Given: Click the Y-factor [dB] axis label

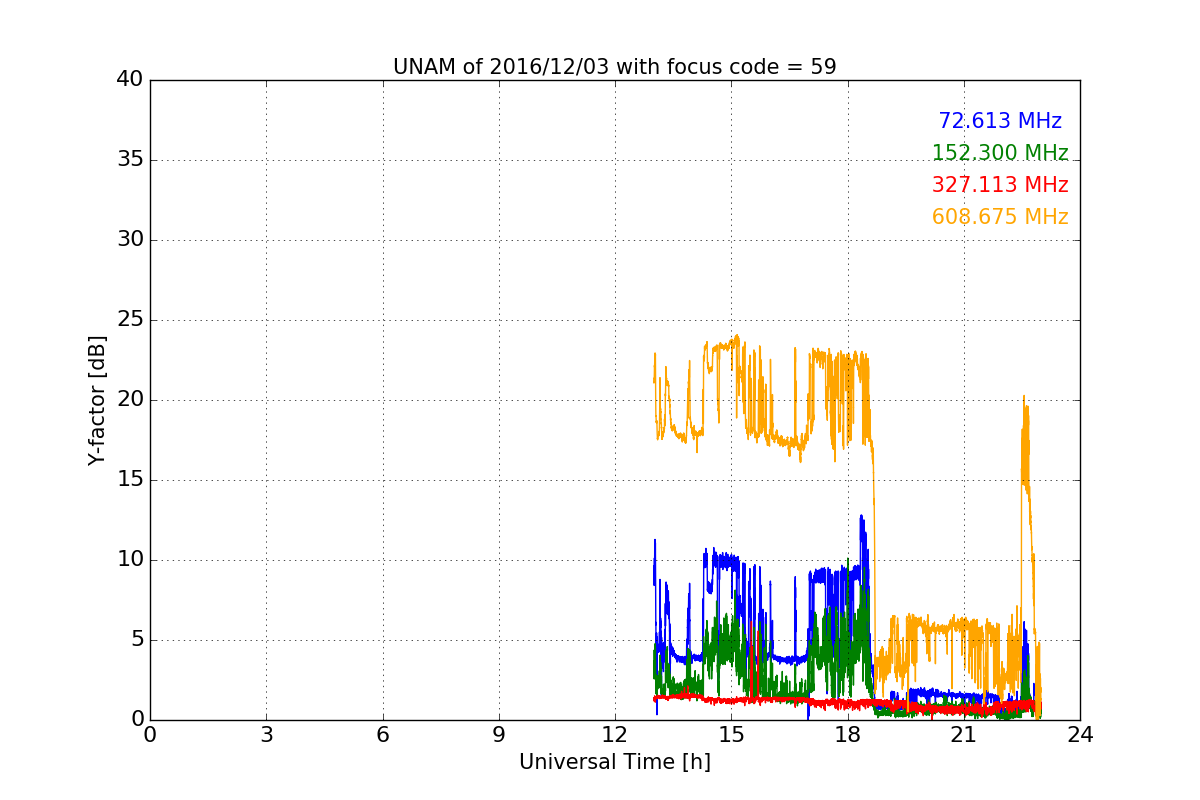Looking at the screenshot, I should (97, 400).
